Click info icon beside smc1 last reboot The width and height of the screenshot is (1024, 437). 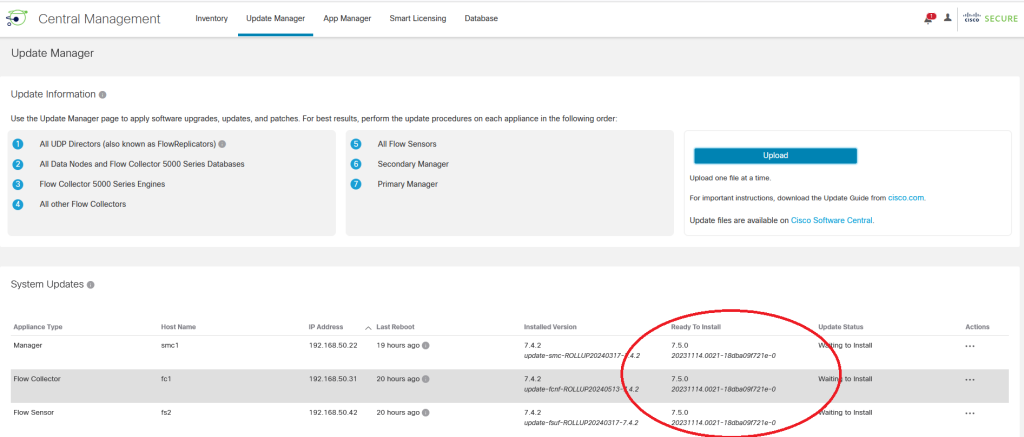[425, 346]
